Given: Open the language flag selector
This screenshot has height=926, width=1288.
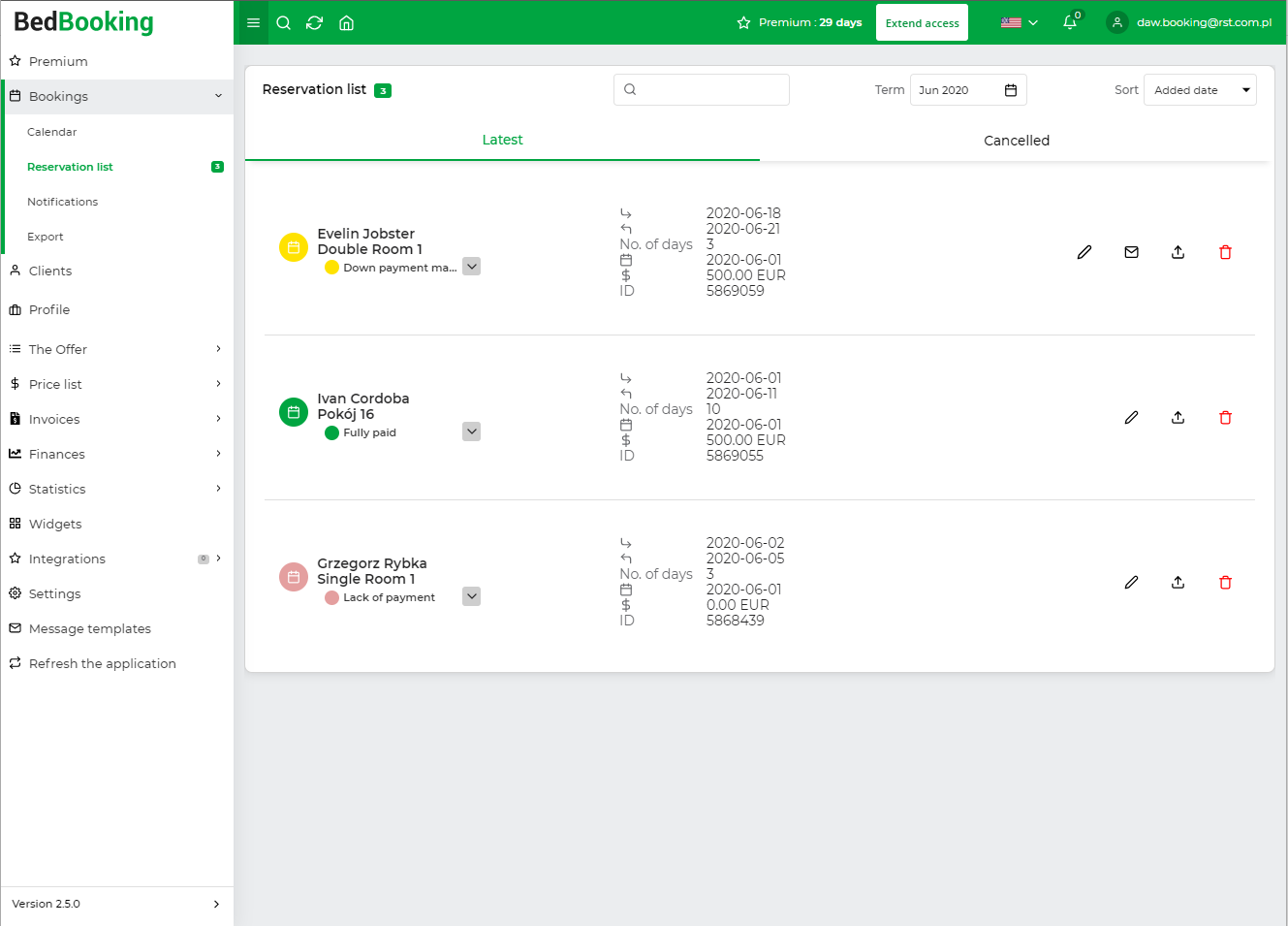Looking at the screenshot, I should point(1019,22).
